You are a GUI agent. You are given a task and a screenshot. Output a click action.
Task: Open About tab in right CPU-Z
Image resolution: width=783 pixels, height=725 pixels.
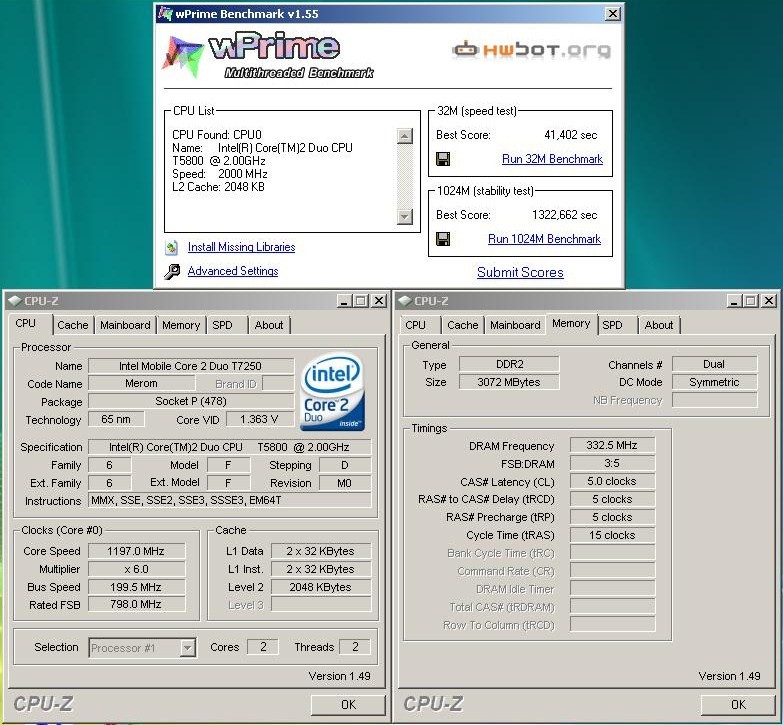(x=659, y=325)
